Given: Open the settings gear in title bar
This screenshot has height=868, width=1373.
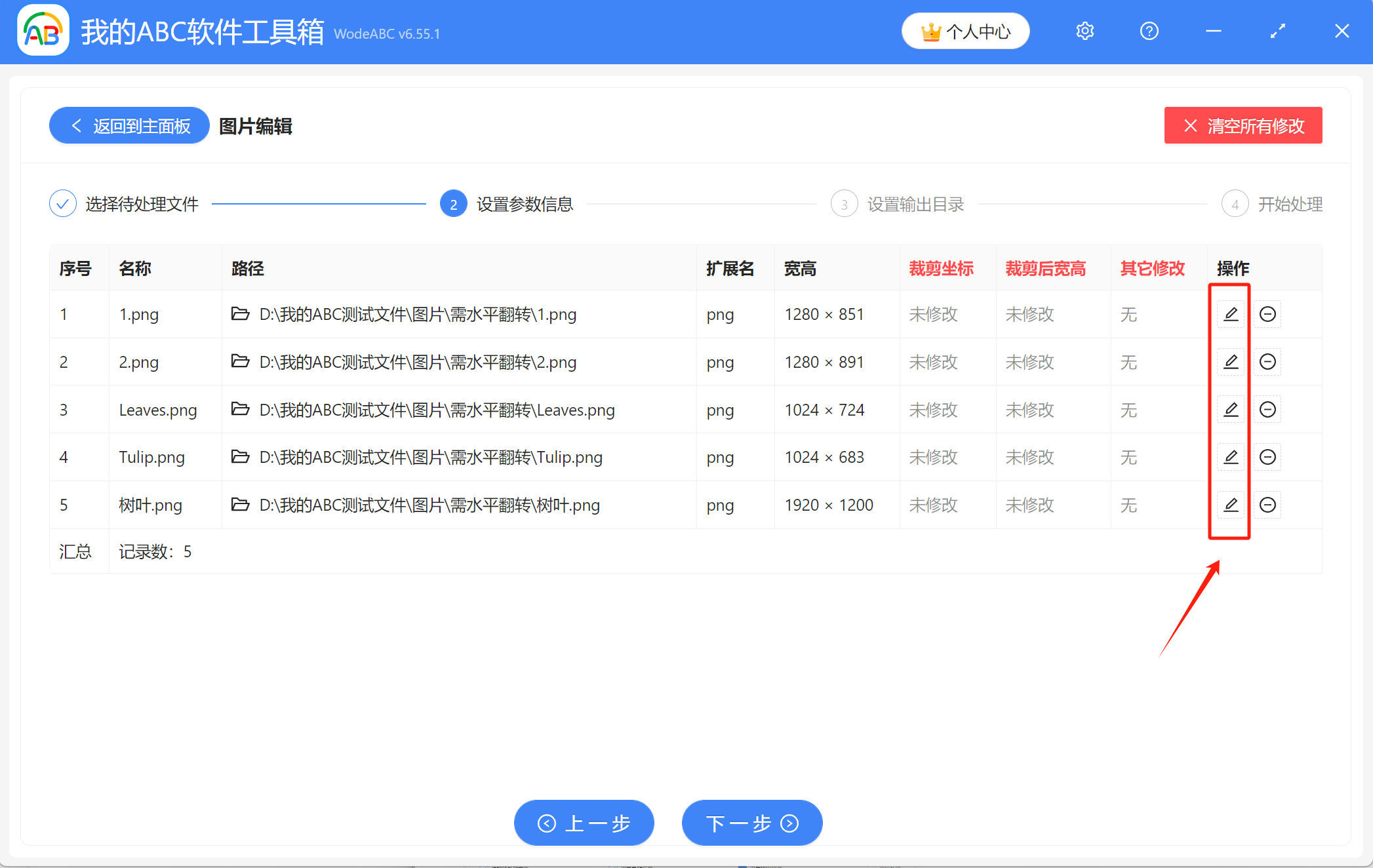Looking at the screenshot, I should pyautogui.click(x=1084, y=31).
